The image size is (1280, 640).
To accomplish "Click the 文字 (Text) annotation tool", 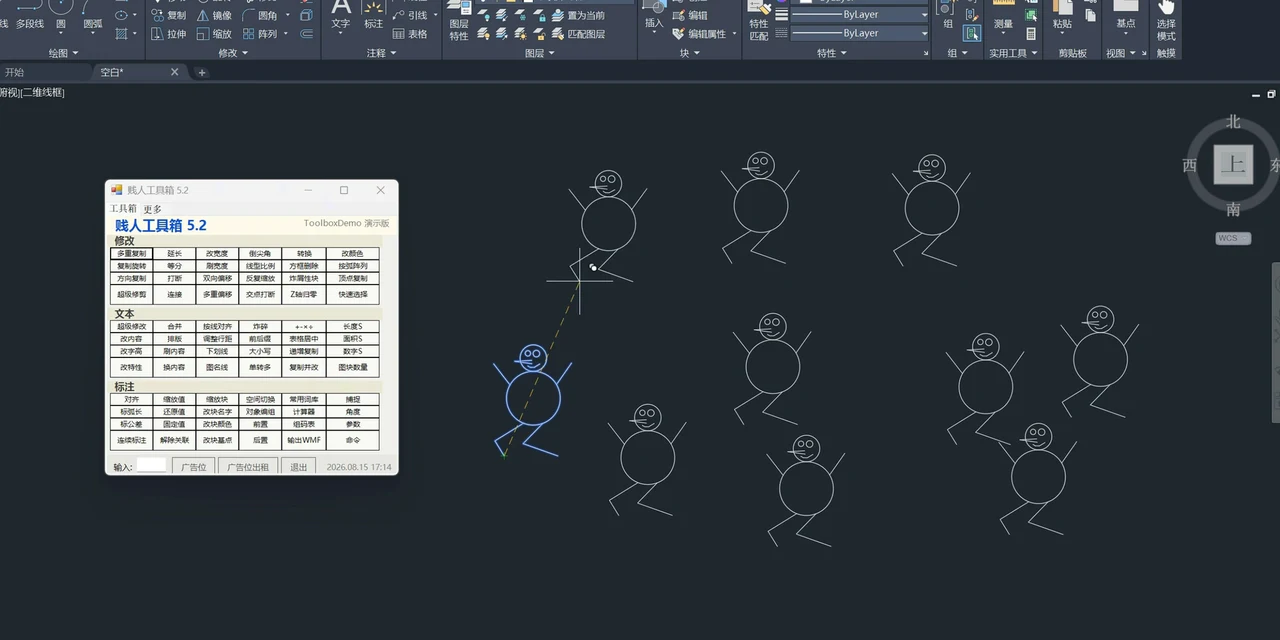I will pos(341,16).
